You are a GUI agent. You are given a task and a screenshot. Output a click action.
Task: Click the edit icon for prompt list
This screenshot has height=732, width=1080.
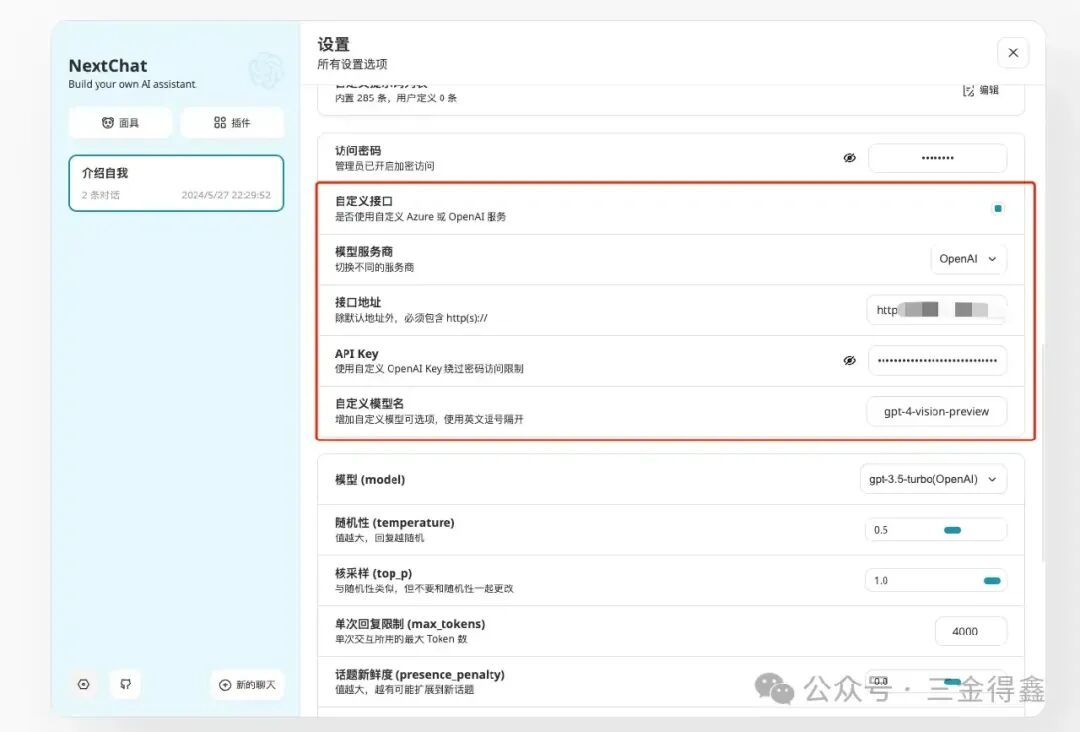(x=968, y=90)
